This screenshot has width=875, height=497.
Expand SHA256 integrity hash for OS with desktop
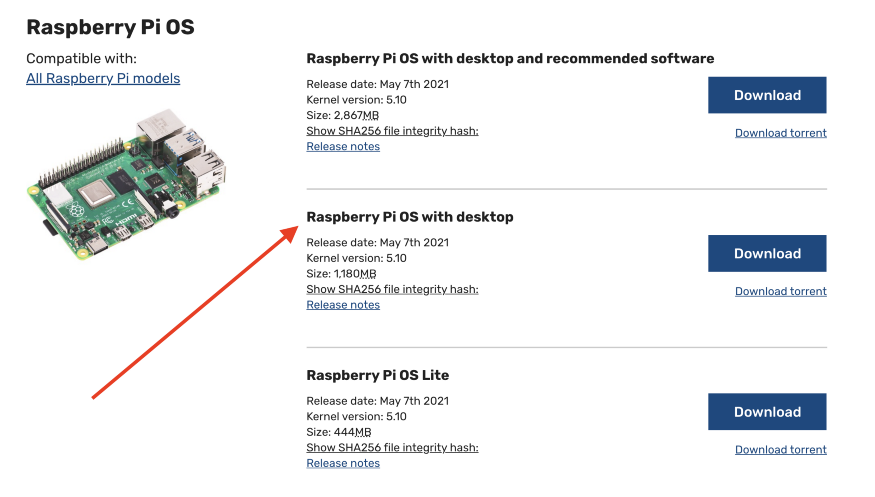coord(392,289)
